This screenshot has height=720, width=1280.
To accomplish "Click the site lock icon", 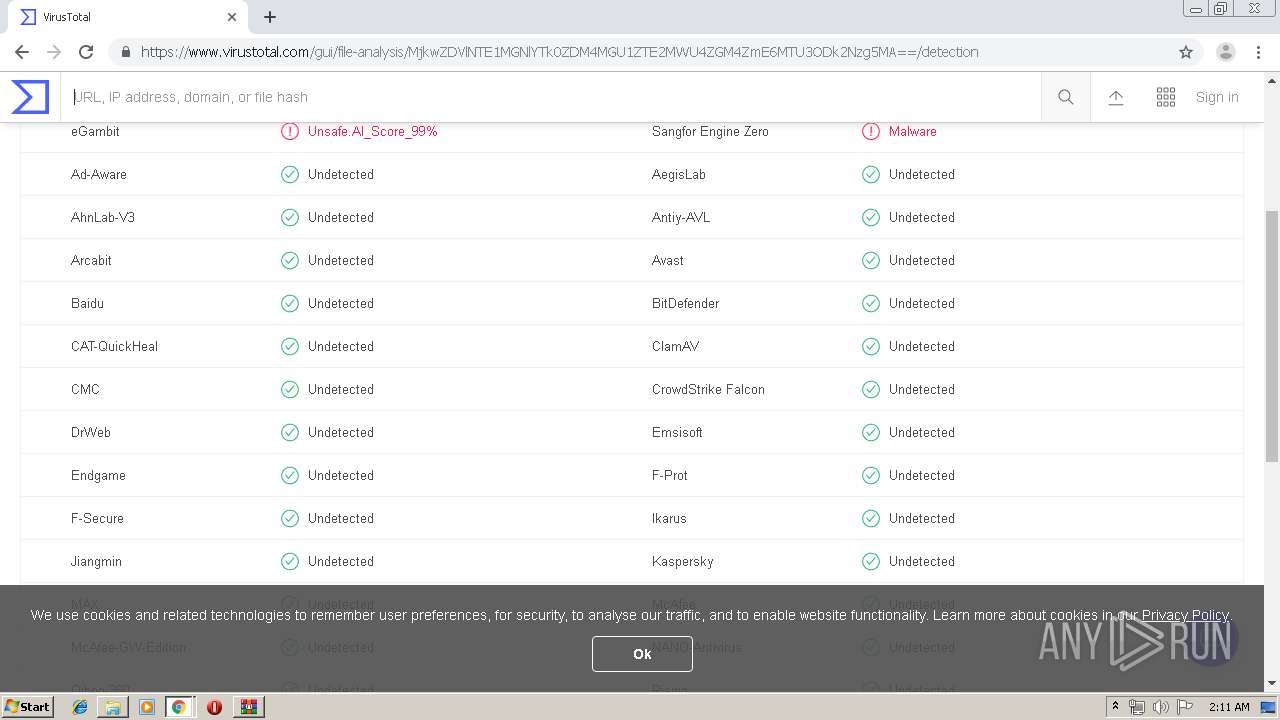I will (x=124, y=52).
